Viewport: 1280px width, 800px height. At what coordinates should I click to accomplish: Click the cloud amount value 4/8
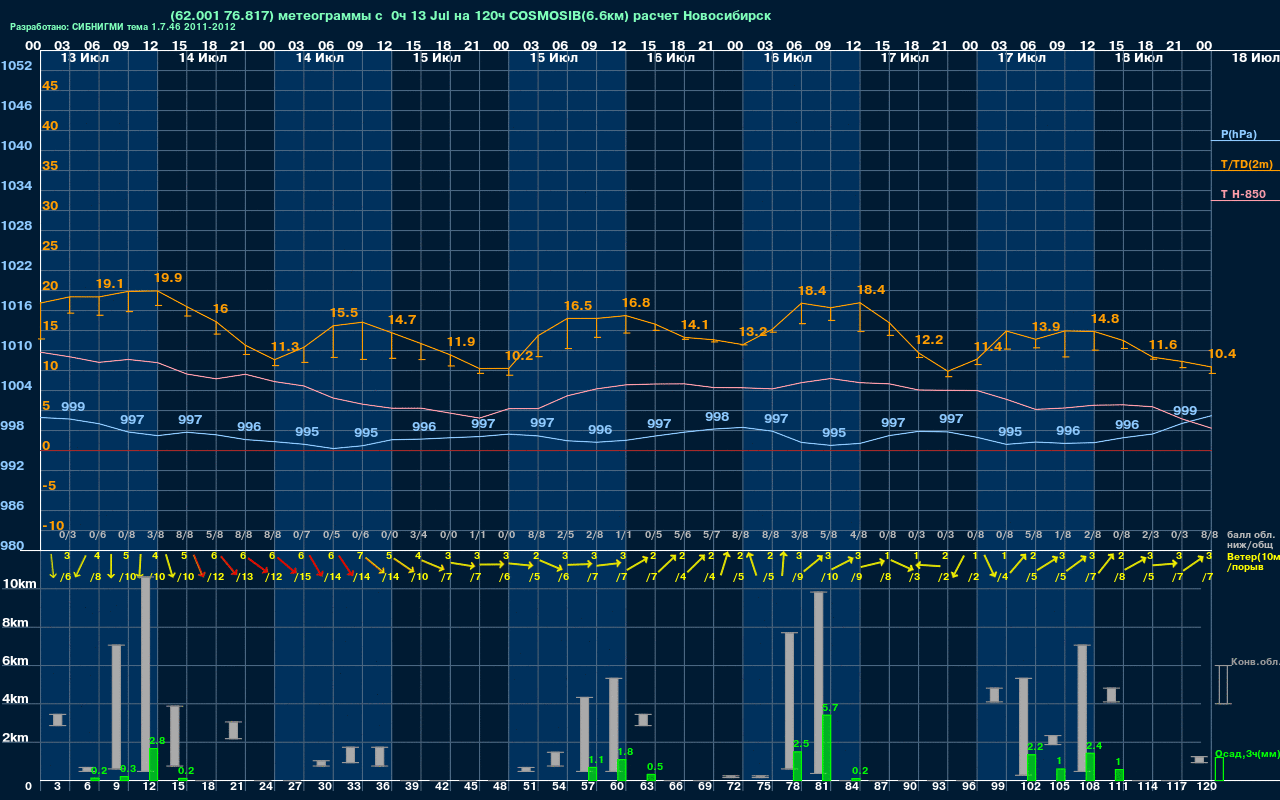(x=858, y=535)
